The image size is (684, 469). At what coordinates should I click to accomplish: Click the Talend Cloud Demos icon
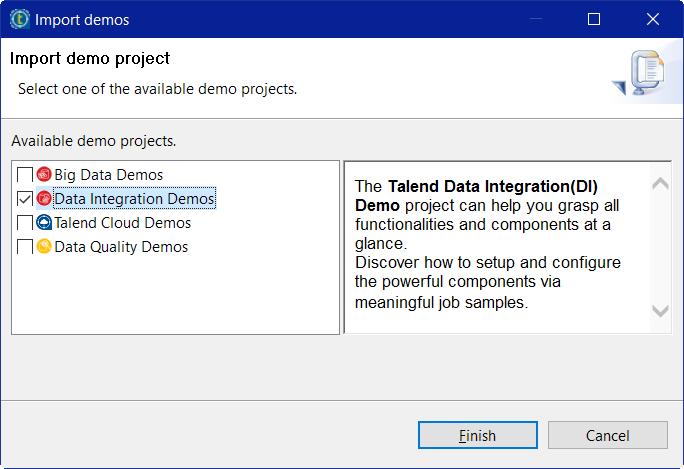pyautogui.click(x=43, y=223)
